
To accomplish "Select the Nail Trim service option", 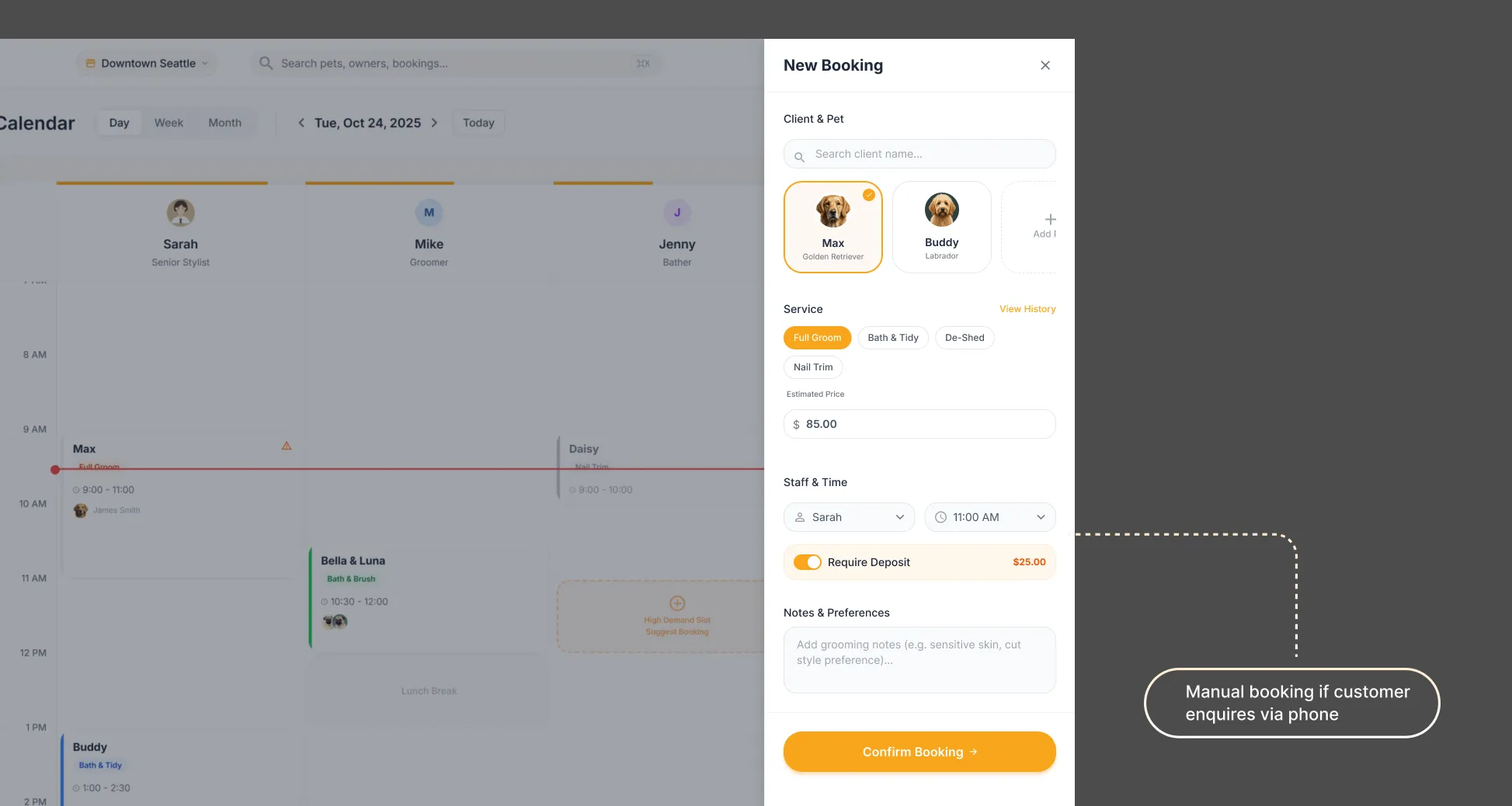I will [x=812, y=367].
